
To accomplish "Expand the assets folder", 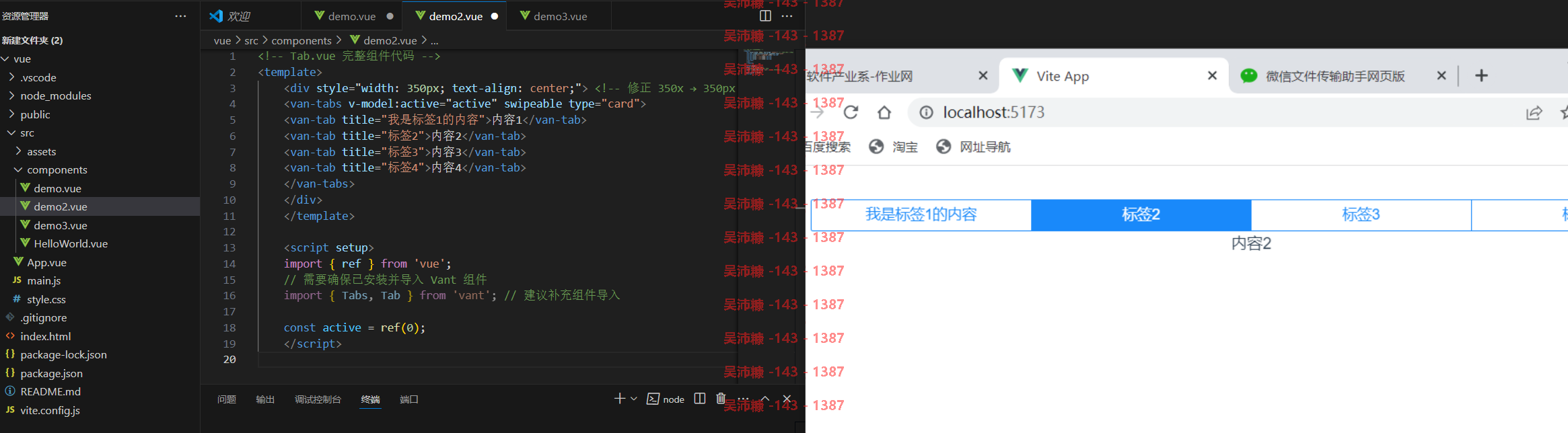I will click(18, 151).
